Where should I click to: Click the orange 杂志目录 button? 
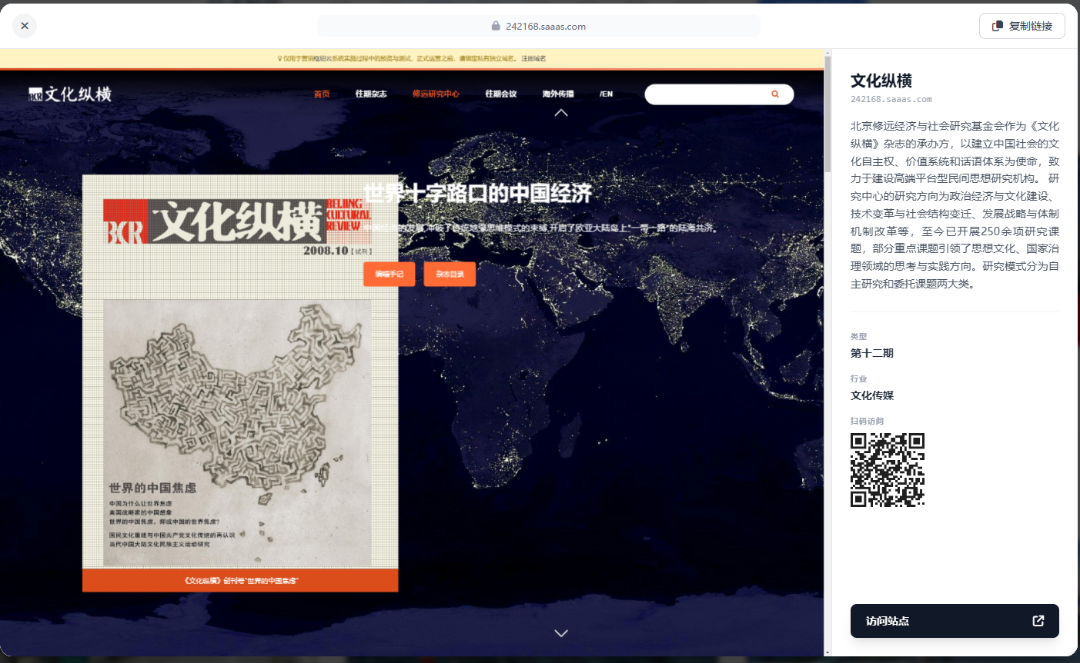[x=449, y=273]
